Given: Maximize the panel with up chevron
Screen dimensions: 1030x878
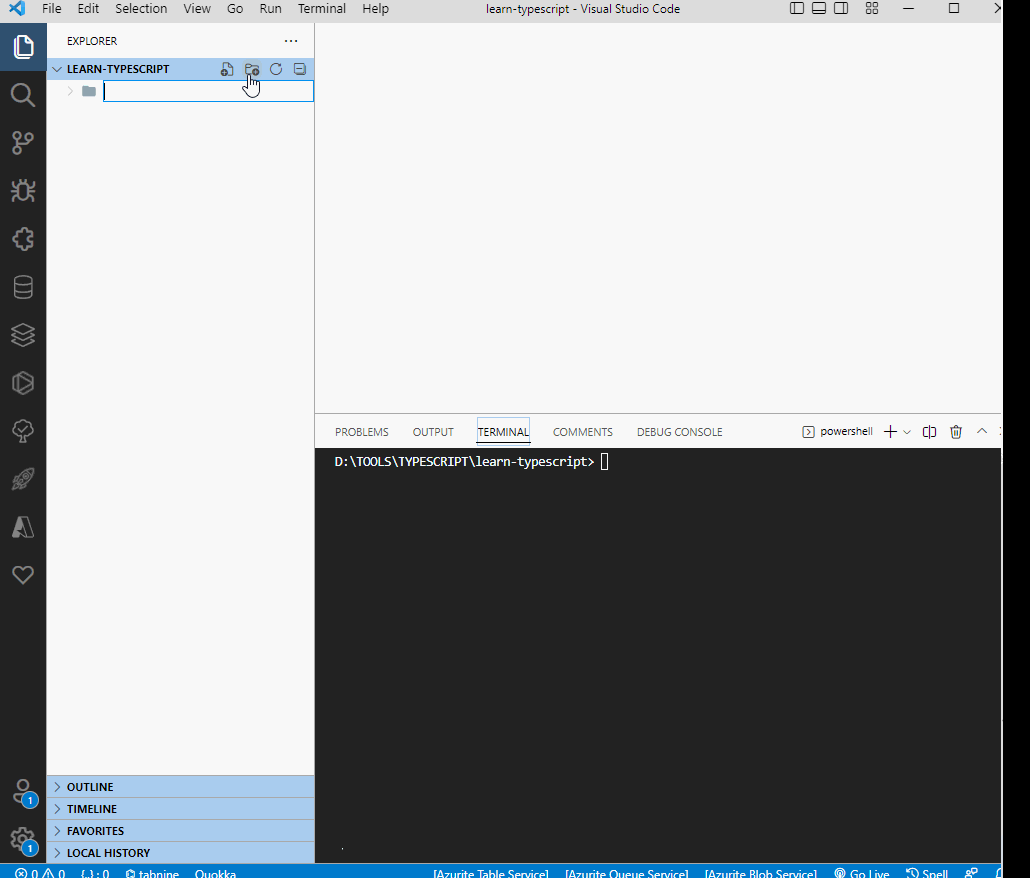Looking at the screenshot, I should click(982, 431).
